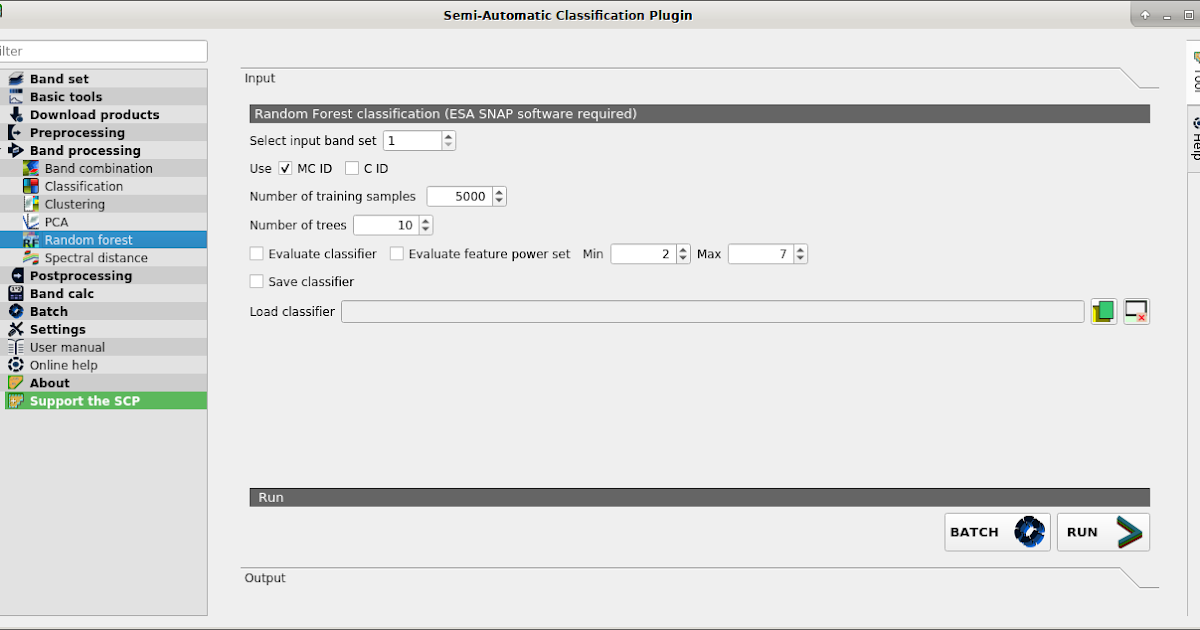Enable the Save classifier option

(x=256, y=281)
